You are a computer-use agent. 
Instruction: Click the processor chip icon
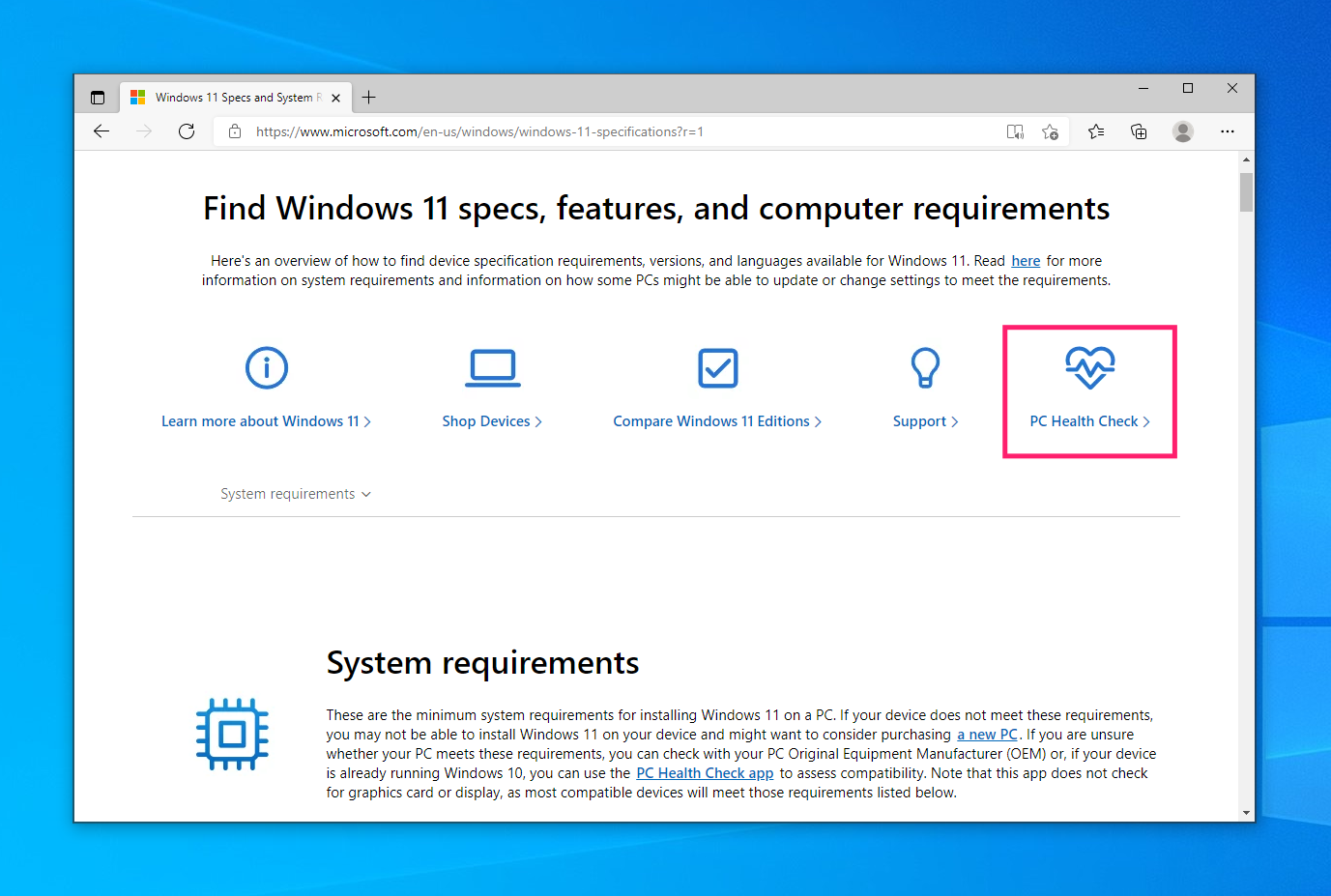(232, 735)
